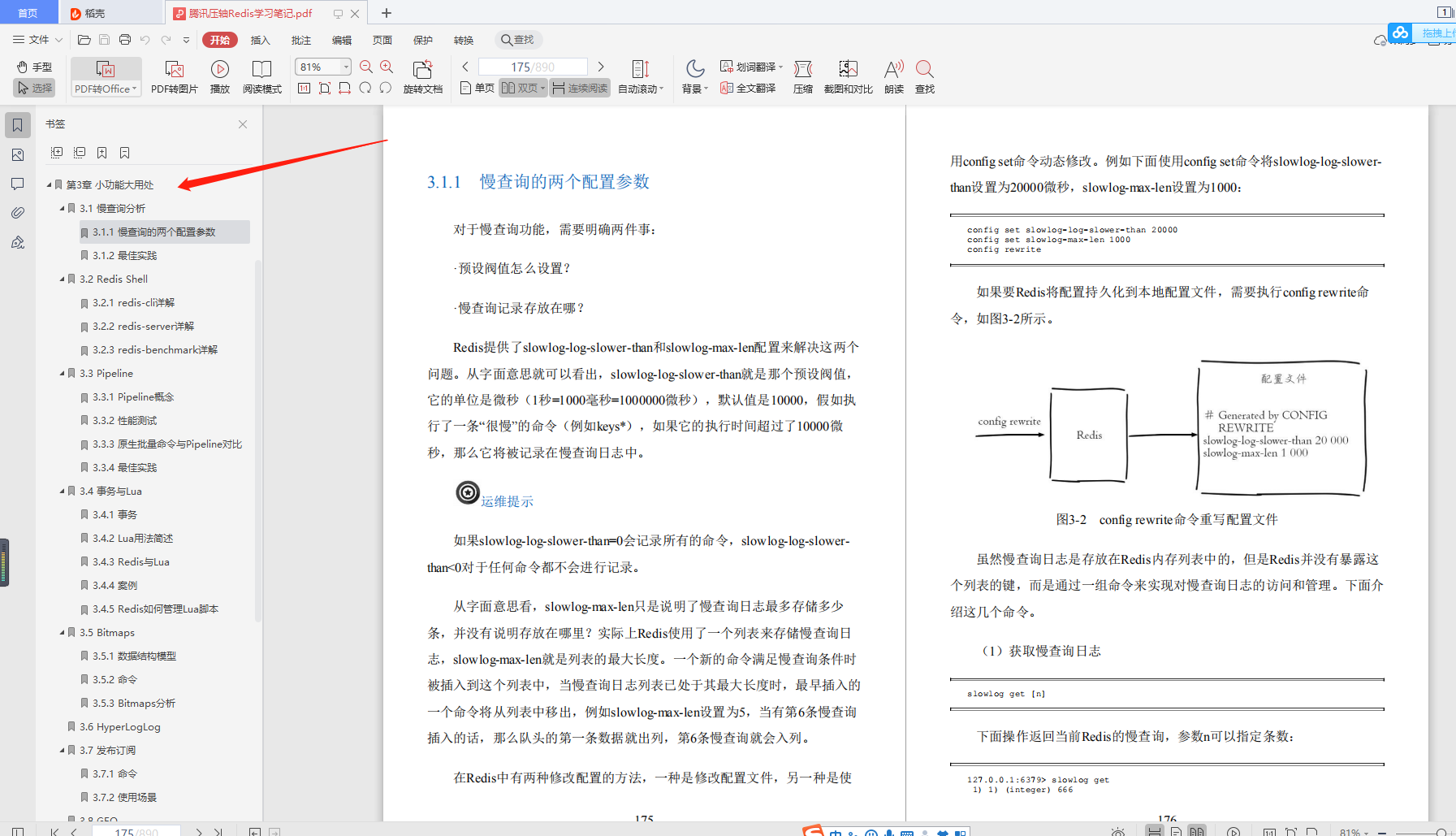Screen dimensions: 1456x836
Task: Click the search box in menu bar
Action: [x=518, y=40]
